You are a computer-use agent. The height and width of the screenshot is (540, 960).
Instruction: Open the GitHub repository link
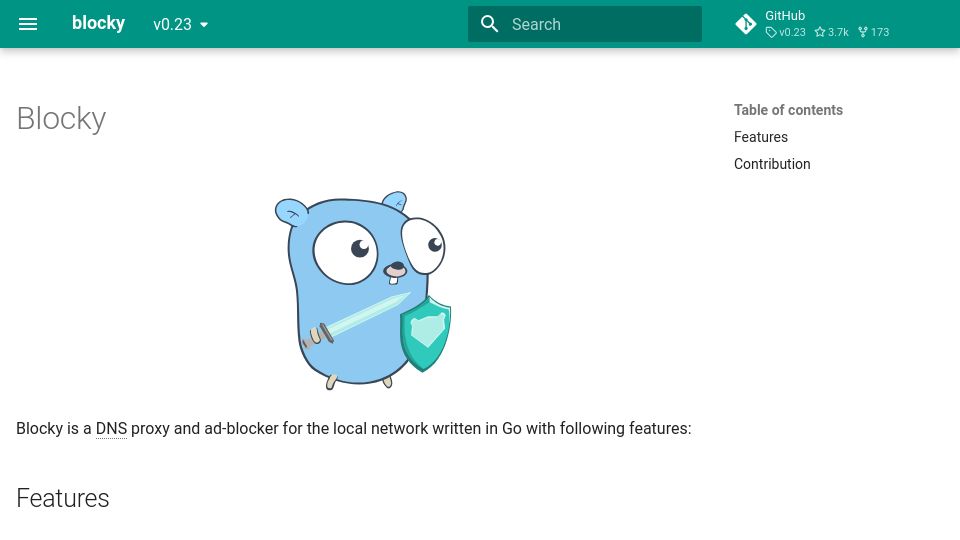tap(812, 24)
